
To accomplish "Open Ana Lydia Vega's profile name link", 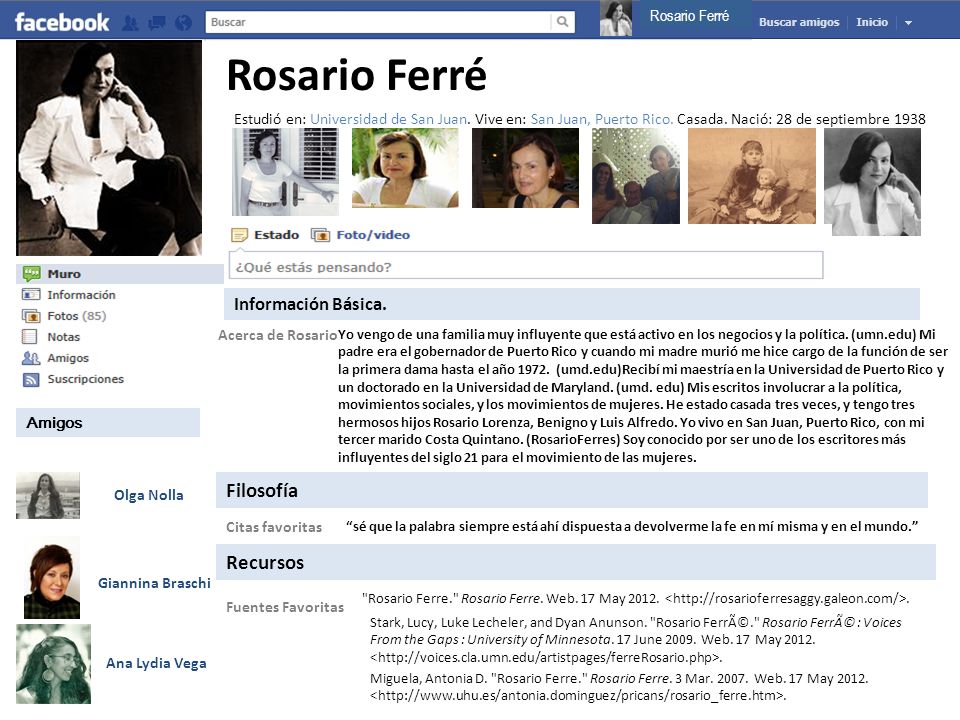I will coord(156,663).
